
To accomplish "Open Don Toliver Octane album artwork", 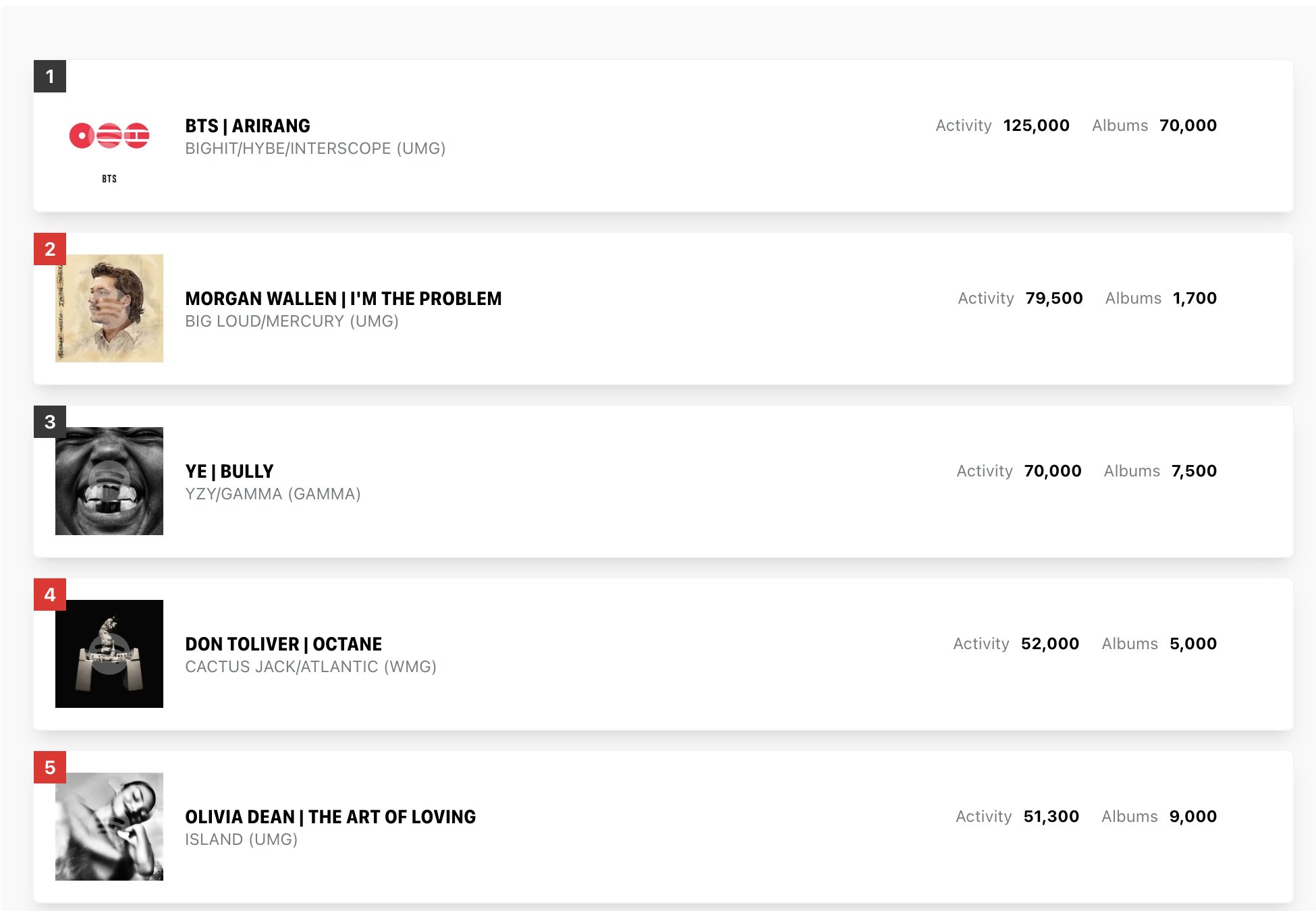I will point(109,654).
